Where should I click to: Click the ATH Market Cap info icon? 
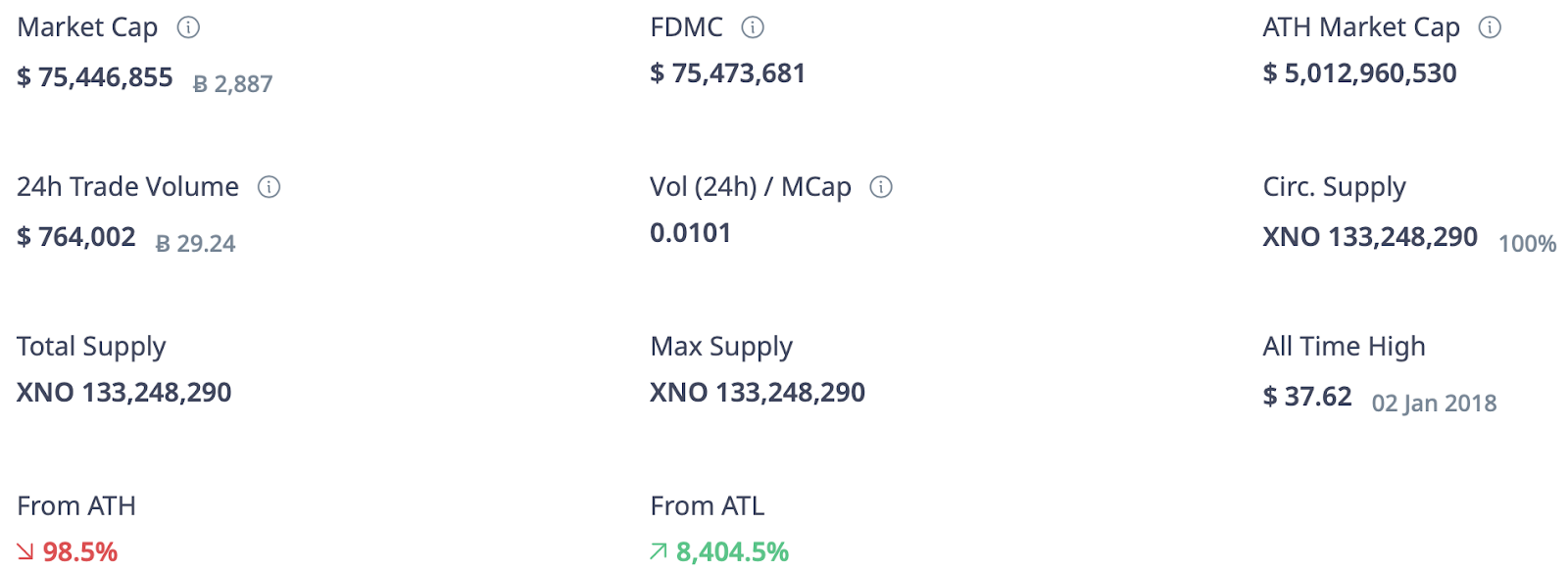point(1490,27)
